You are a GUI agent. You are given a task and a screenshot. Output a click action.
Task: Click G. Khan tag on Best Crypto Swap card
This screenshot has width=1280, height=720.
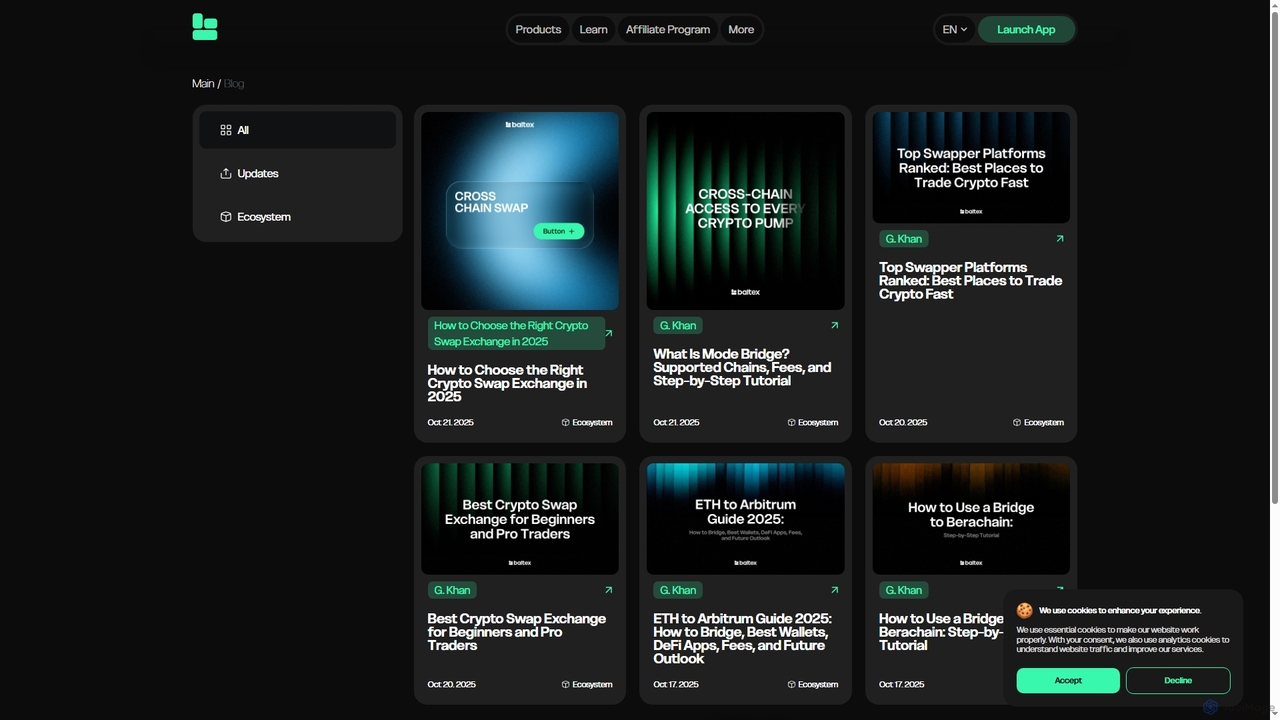[452, 590]
